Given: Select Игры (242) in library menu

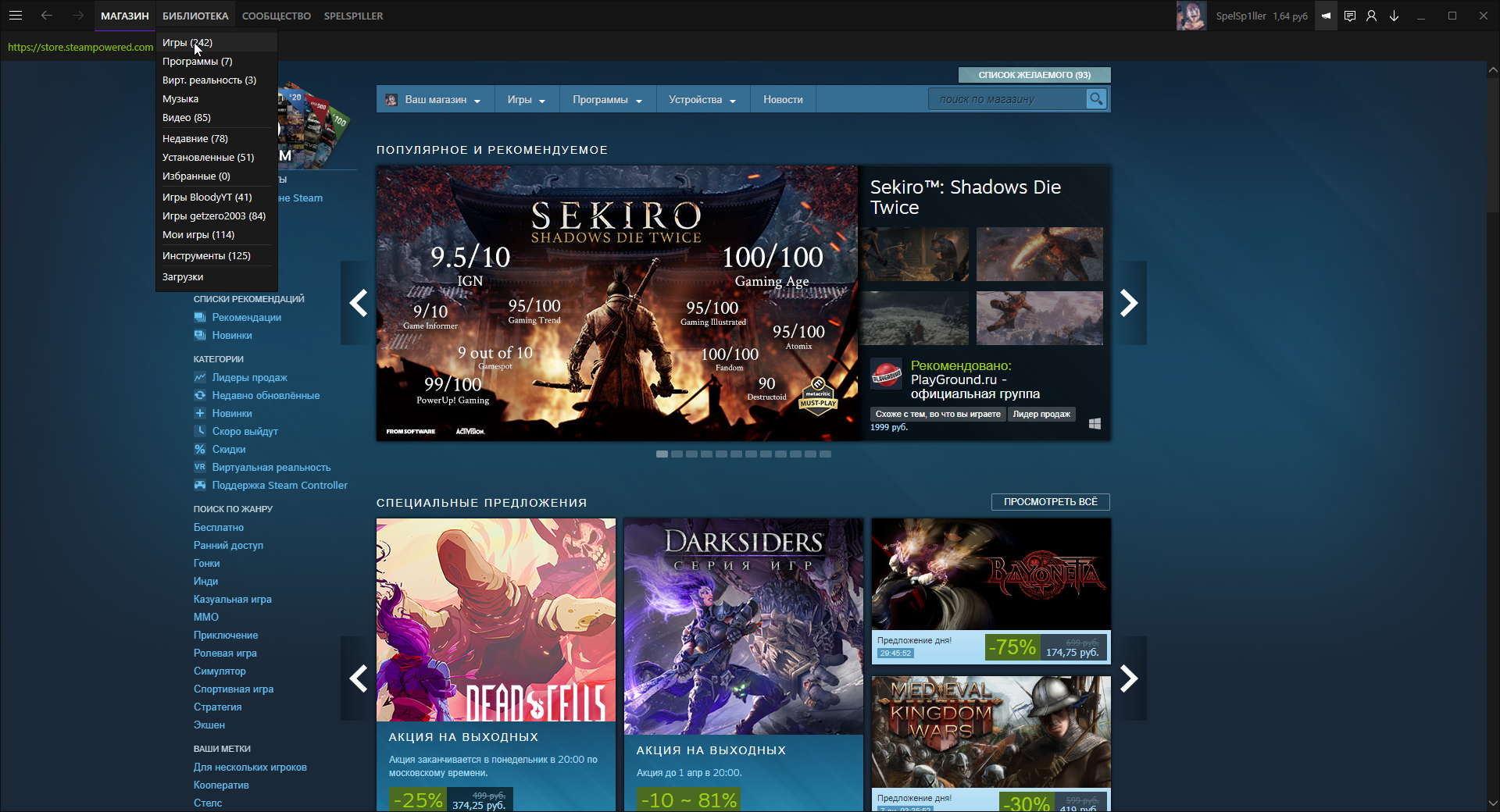Looking at the screenshot, I should [216, 43].
